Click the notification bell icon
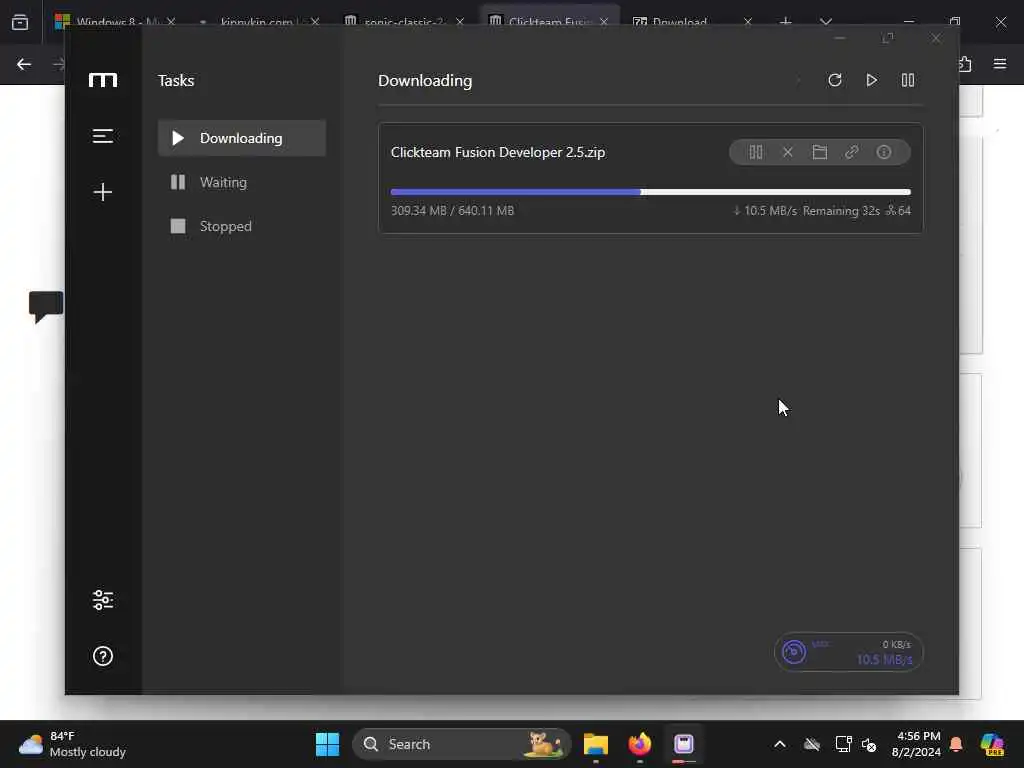This screenshot has height=768, width=1024. [x=956, y=744]
